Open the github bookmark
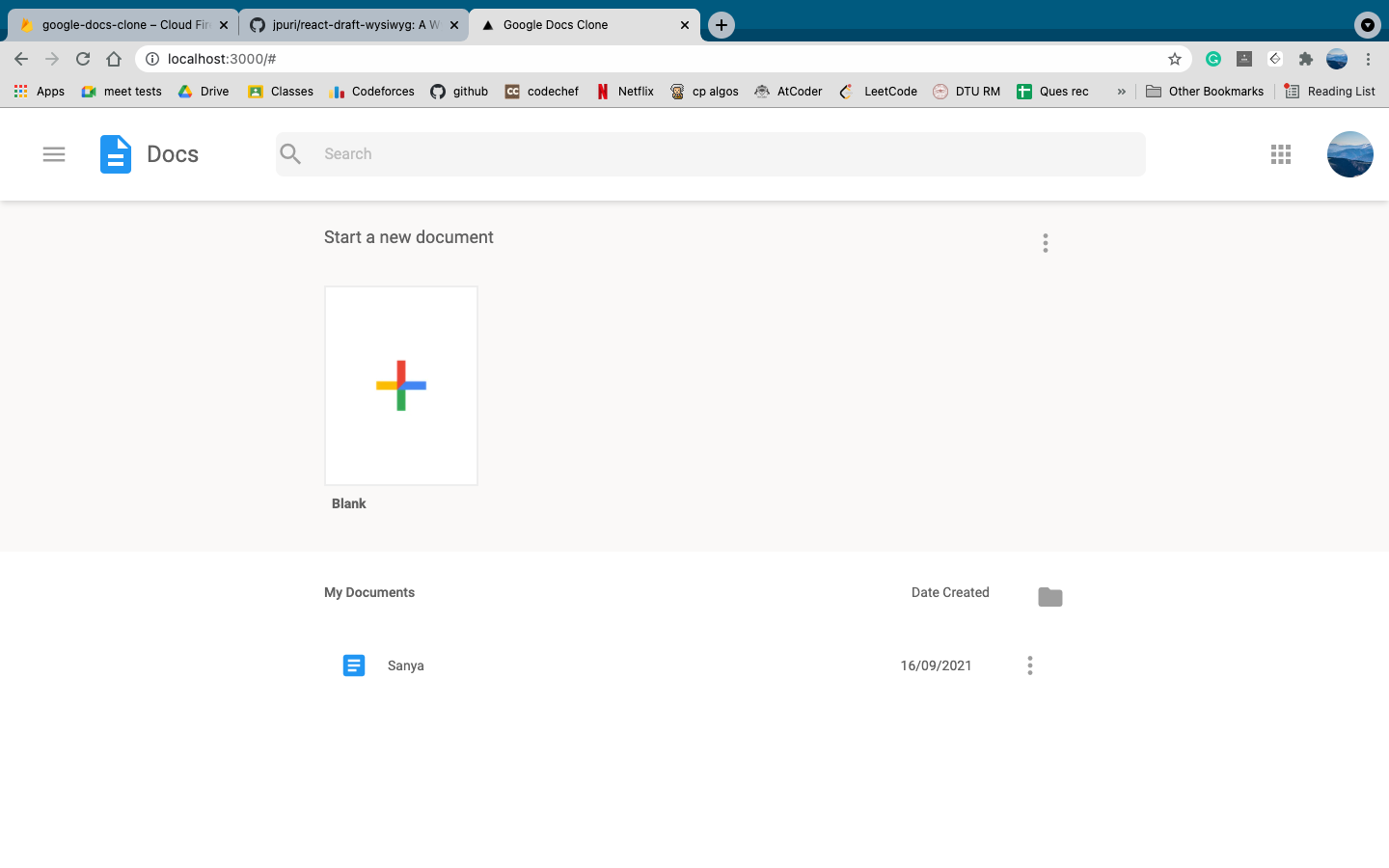Screen dimensions: 1389x868 (459, 92)
